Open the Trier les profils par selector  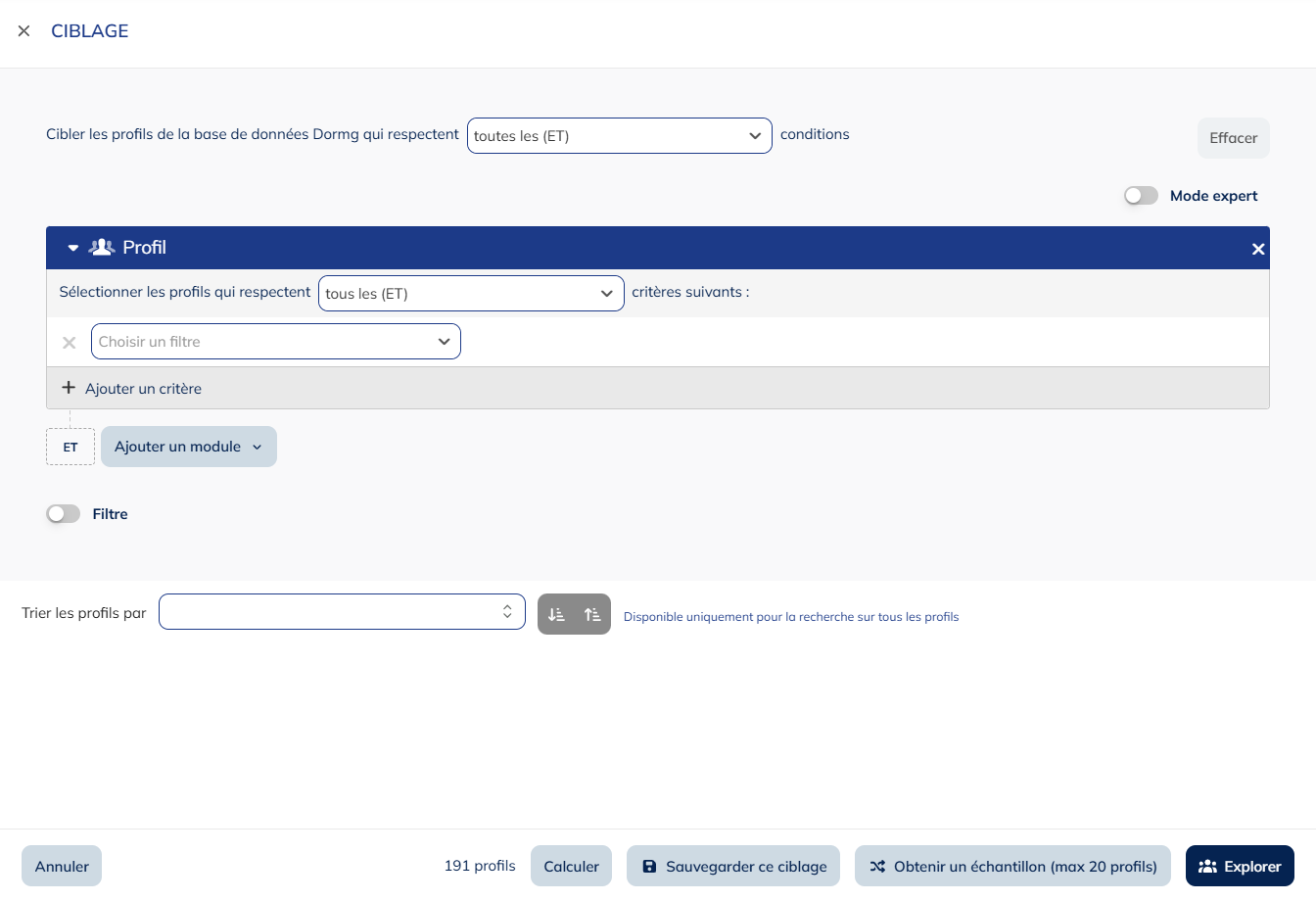click(342, 612)
